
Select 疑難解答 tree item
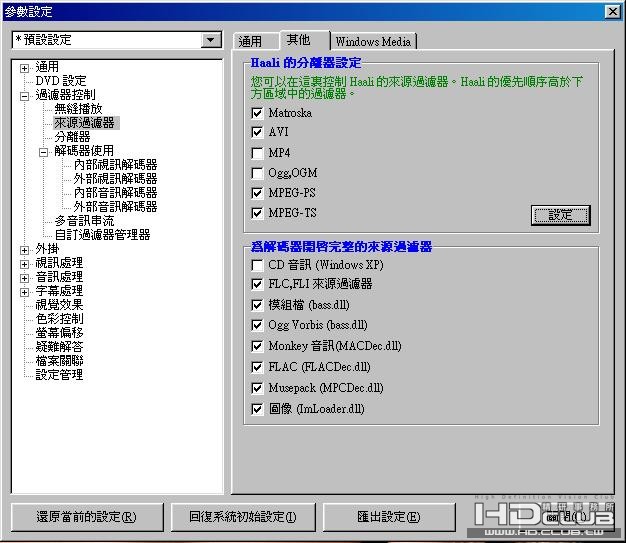pyautogui.click(x=59, y=347)
